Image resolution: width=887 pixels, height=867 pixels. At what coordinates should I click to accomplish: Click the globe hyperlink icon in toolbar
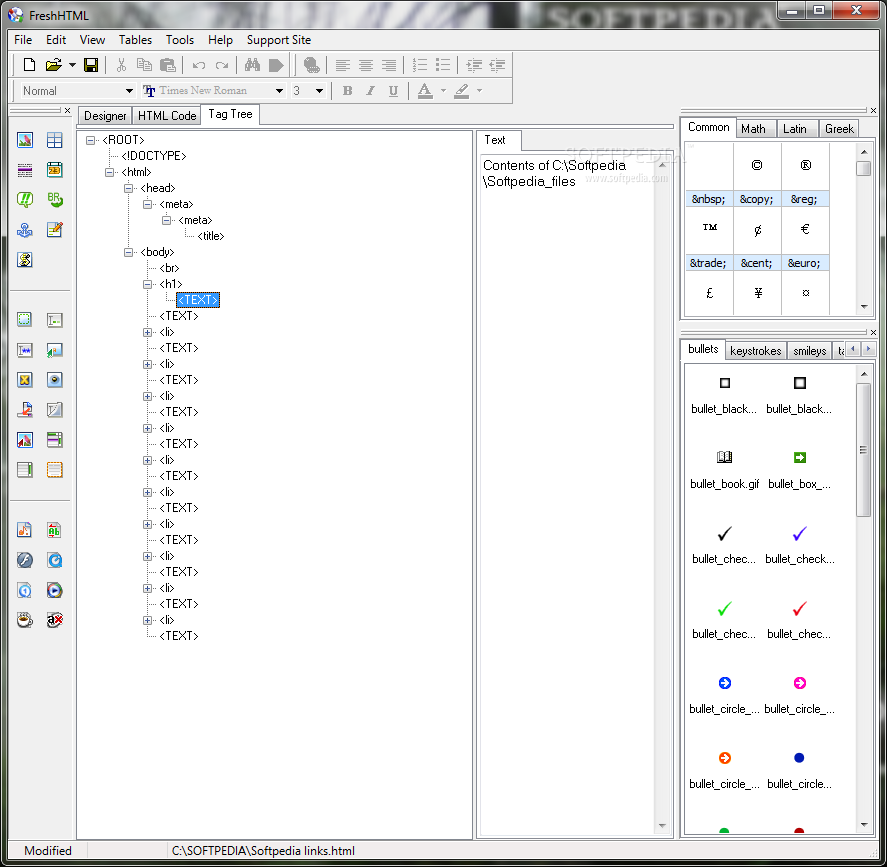pos(311,65)
